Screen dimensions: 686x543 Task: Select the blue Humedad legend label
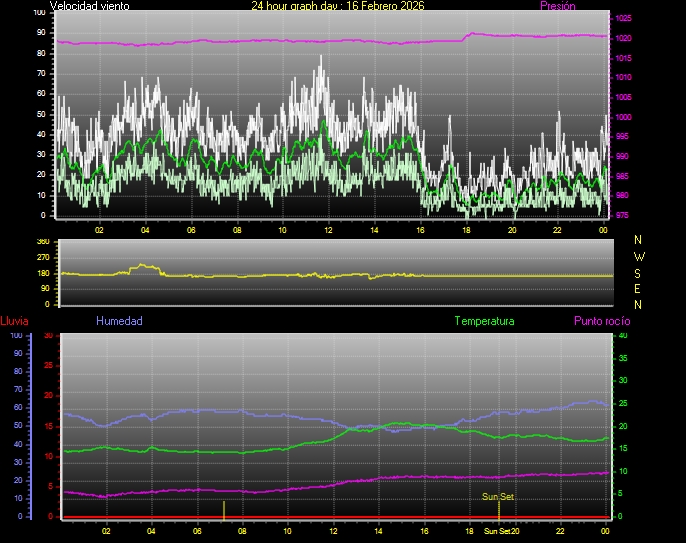point(119,321)
